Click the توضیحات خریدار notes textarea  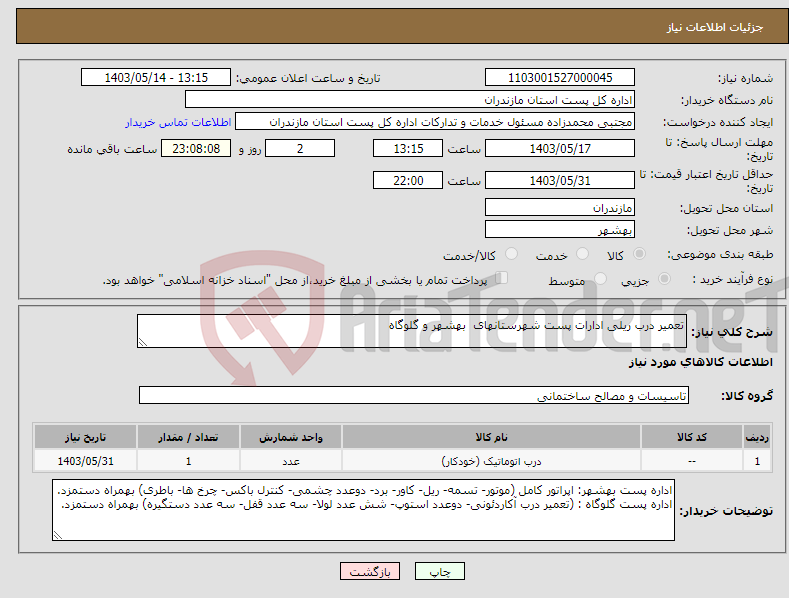click(363, 510)
